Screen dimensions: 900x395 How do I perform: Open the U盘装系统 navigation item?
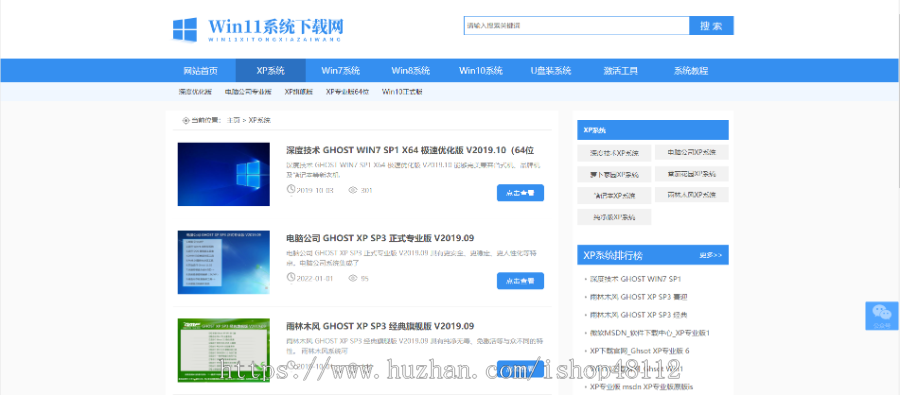pyautogui.click(x=550, y=71)
